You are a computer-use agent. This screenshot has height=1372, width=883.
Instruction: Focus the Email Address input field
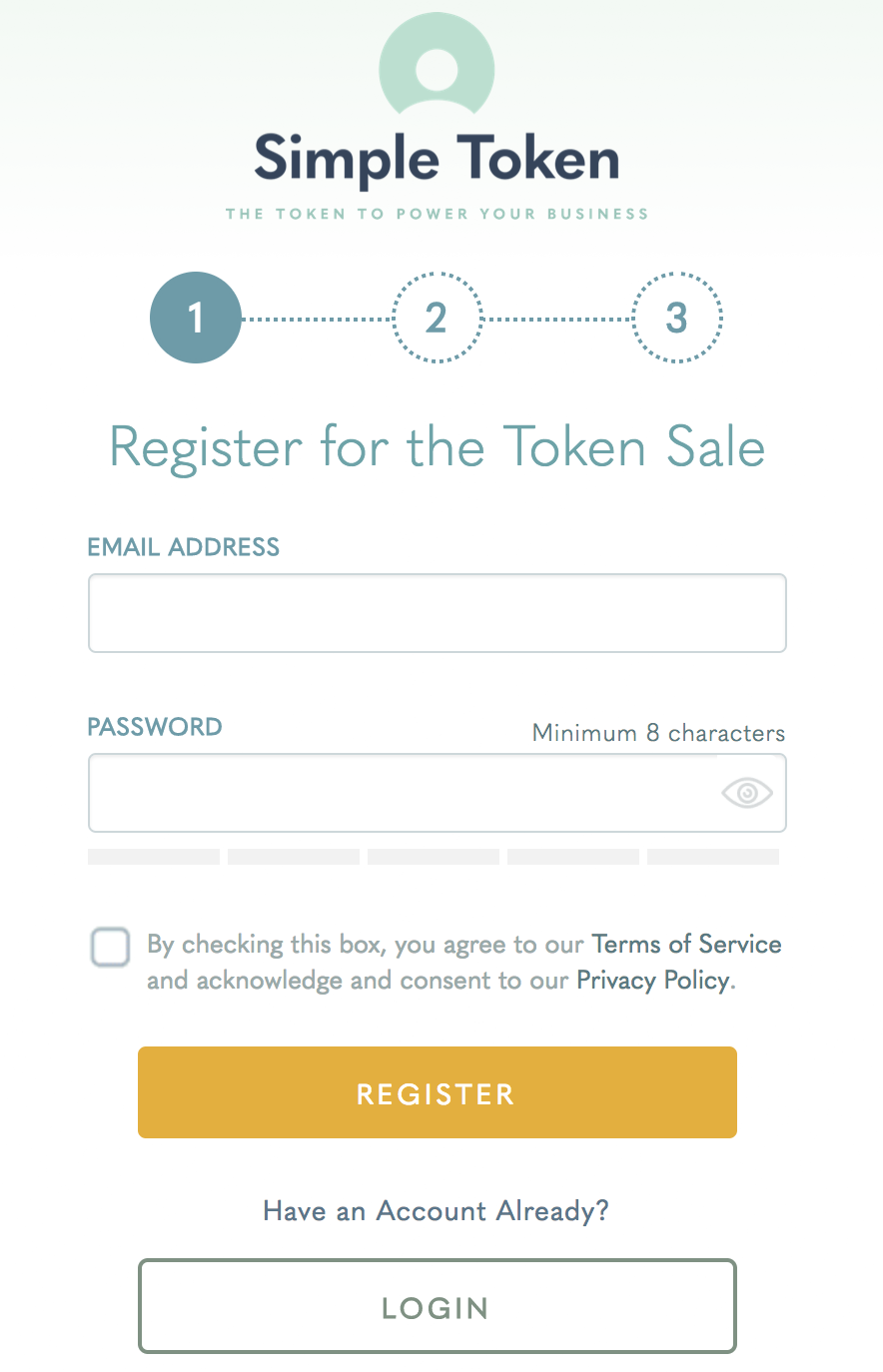(x=437, y=613)
